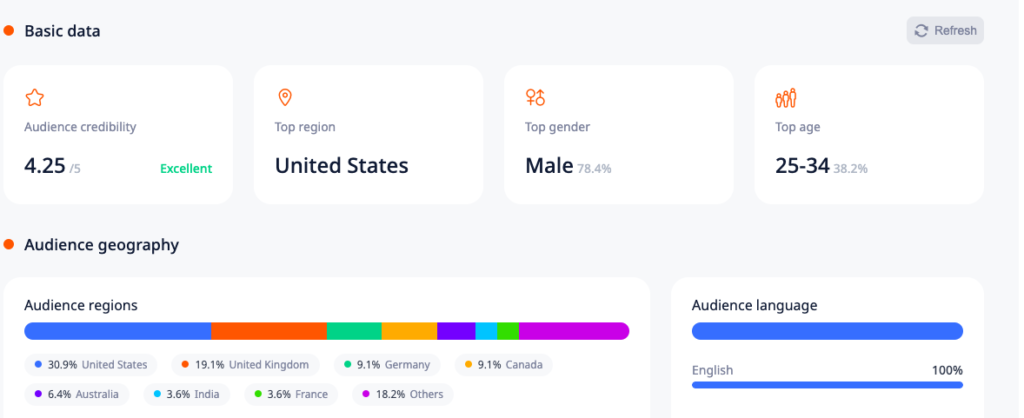Click the 18.2% Others legend chip

coord(403,394)
